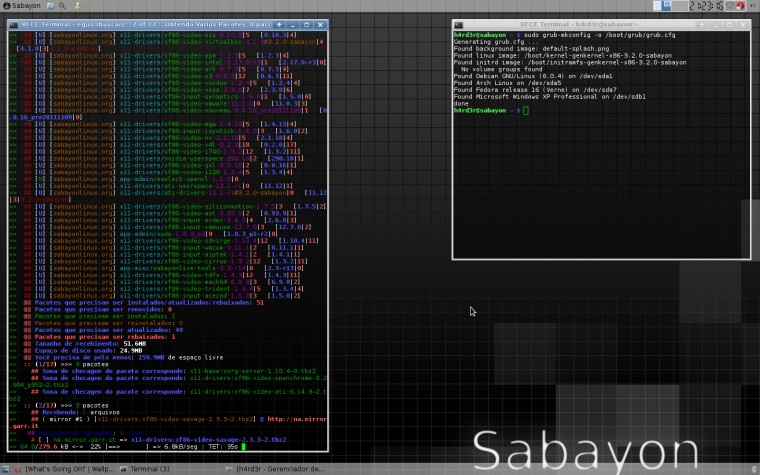Click the file manager icon beside h4rd3r taskbar entry

coord(229,469)
